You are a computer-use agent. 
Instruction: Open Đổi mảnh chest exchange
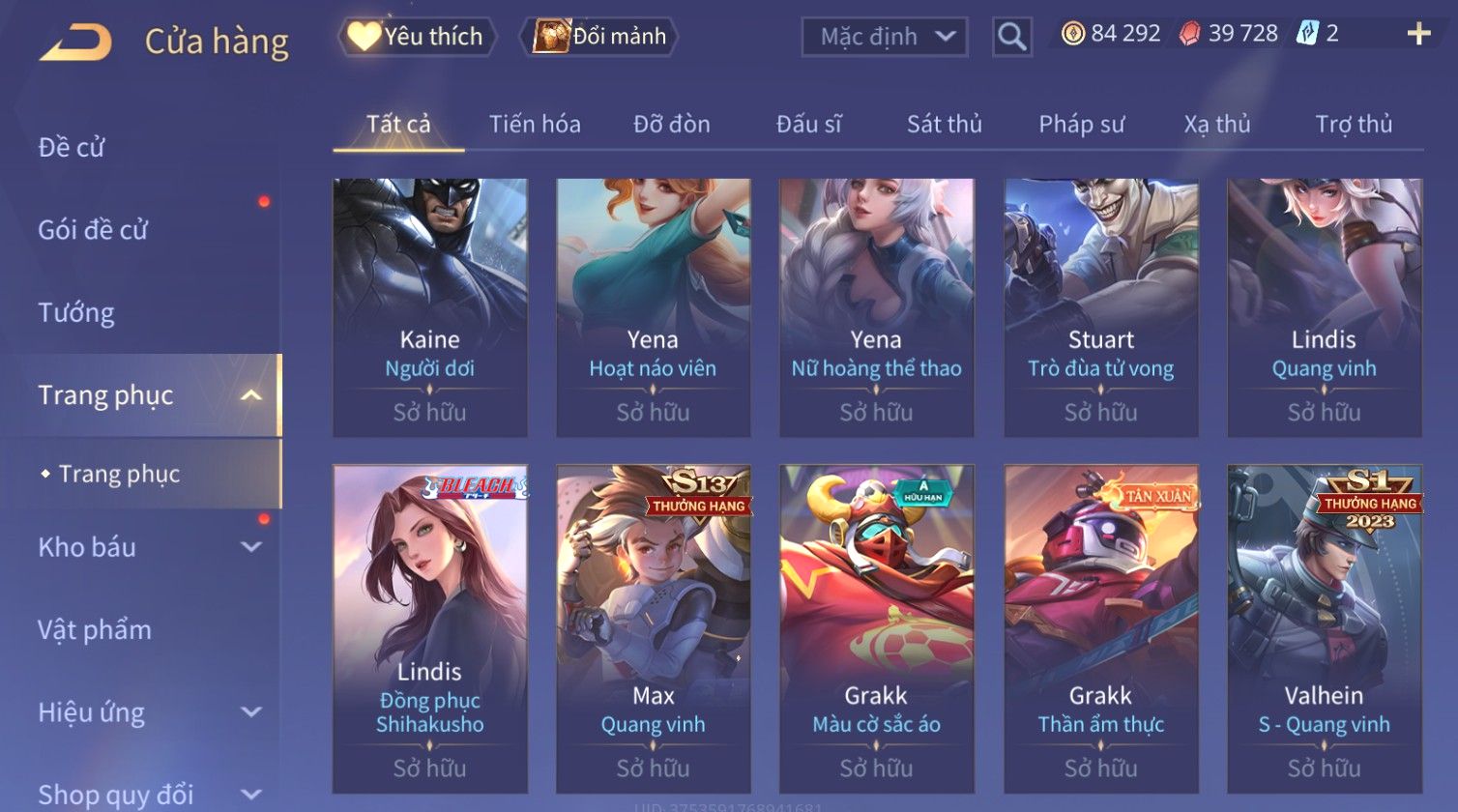pos(599,37)
